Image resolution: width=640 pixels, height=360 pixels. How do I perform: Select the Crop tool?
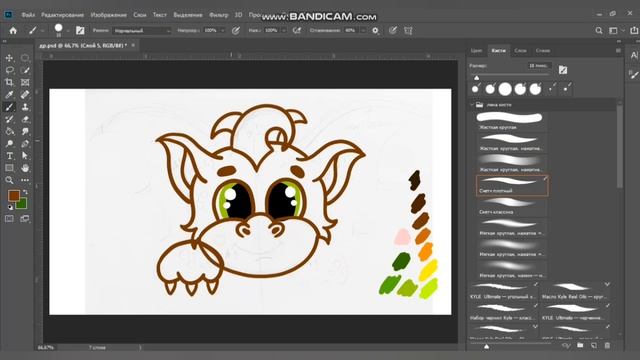click(9, 82)
